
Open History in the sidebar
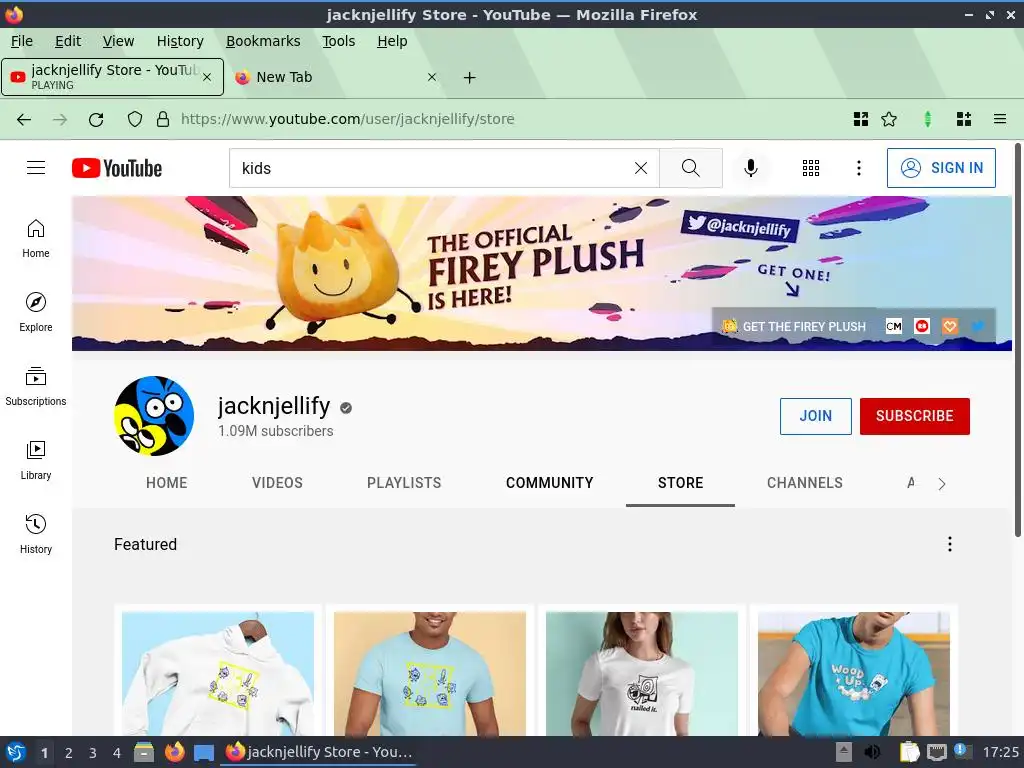36,534
